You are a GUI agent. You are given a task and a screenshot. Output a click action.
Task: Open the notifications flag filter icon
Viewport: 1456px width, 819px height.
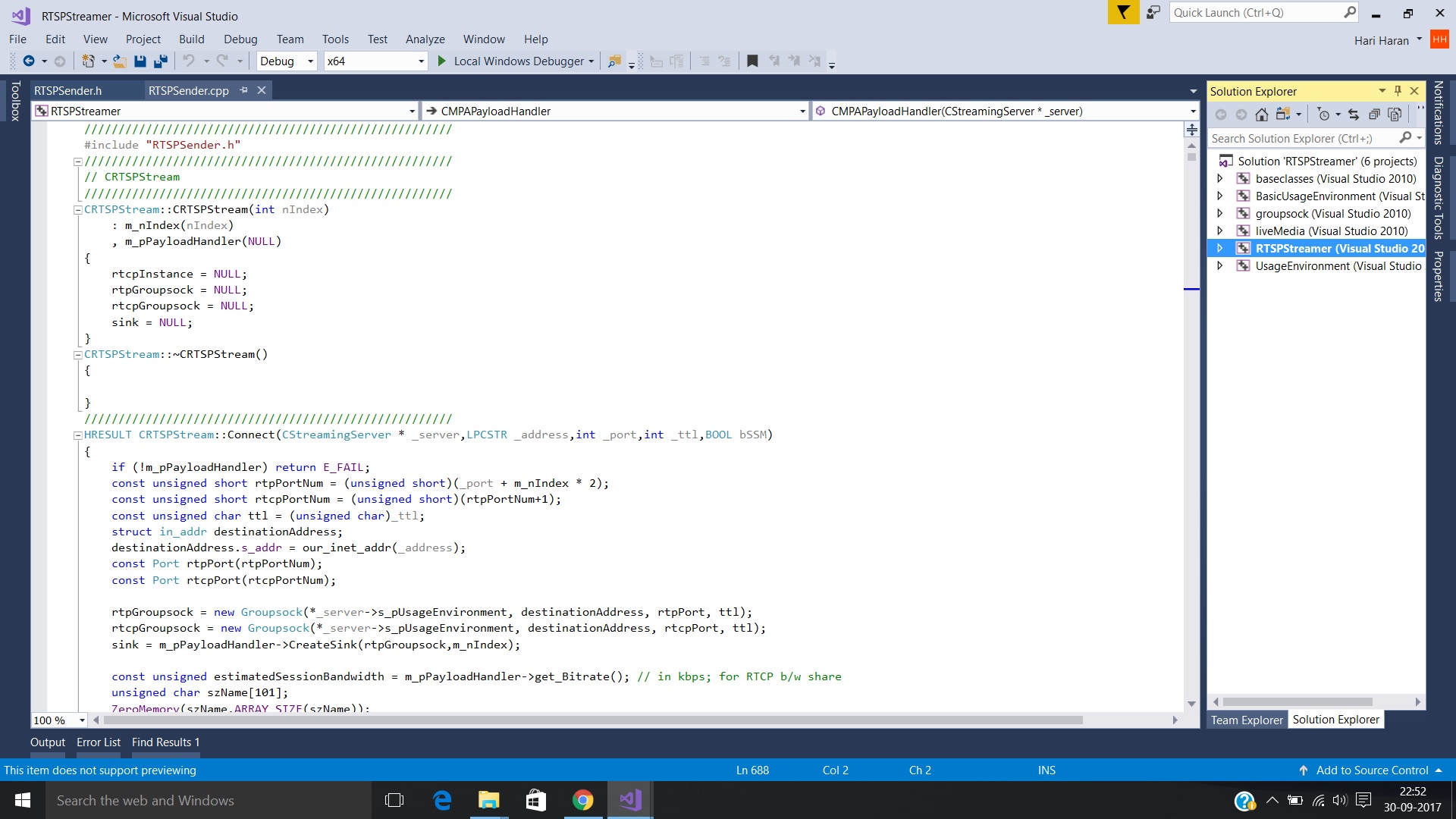pos(1122,13)
